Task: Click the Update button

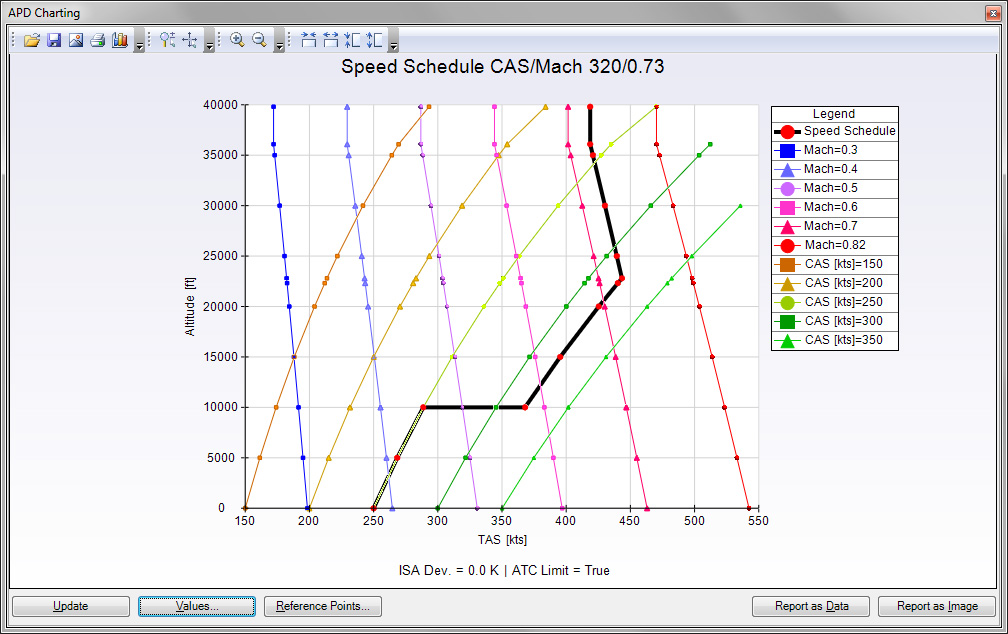Action: pyautogui.click(x=71, y=606)
